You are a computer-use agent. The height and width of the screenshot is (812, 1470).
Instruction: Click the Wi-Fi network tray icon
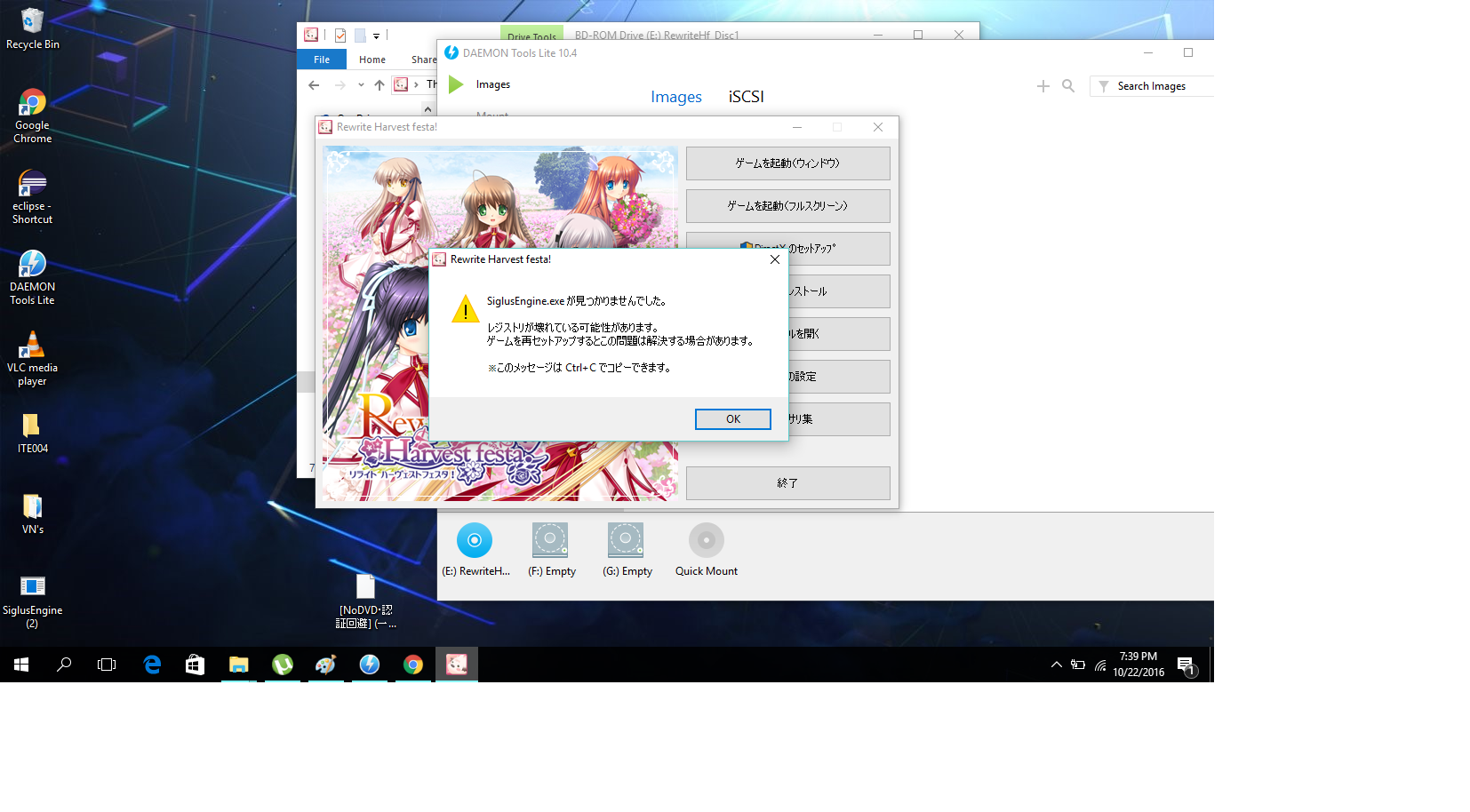[1100, 665]
